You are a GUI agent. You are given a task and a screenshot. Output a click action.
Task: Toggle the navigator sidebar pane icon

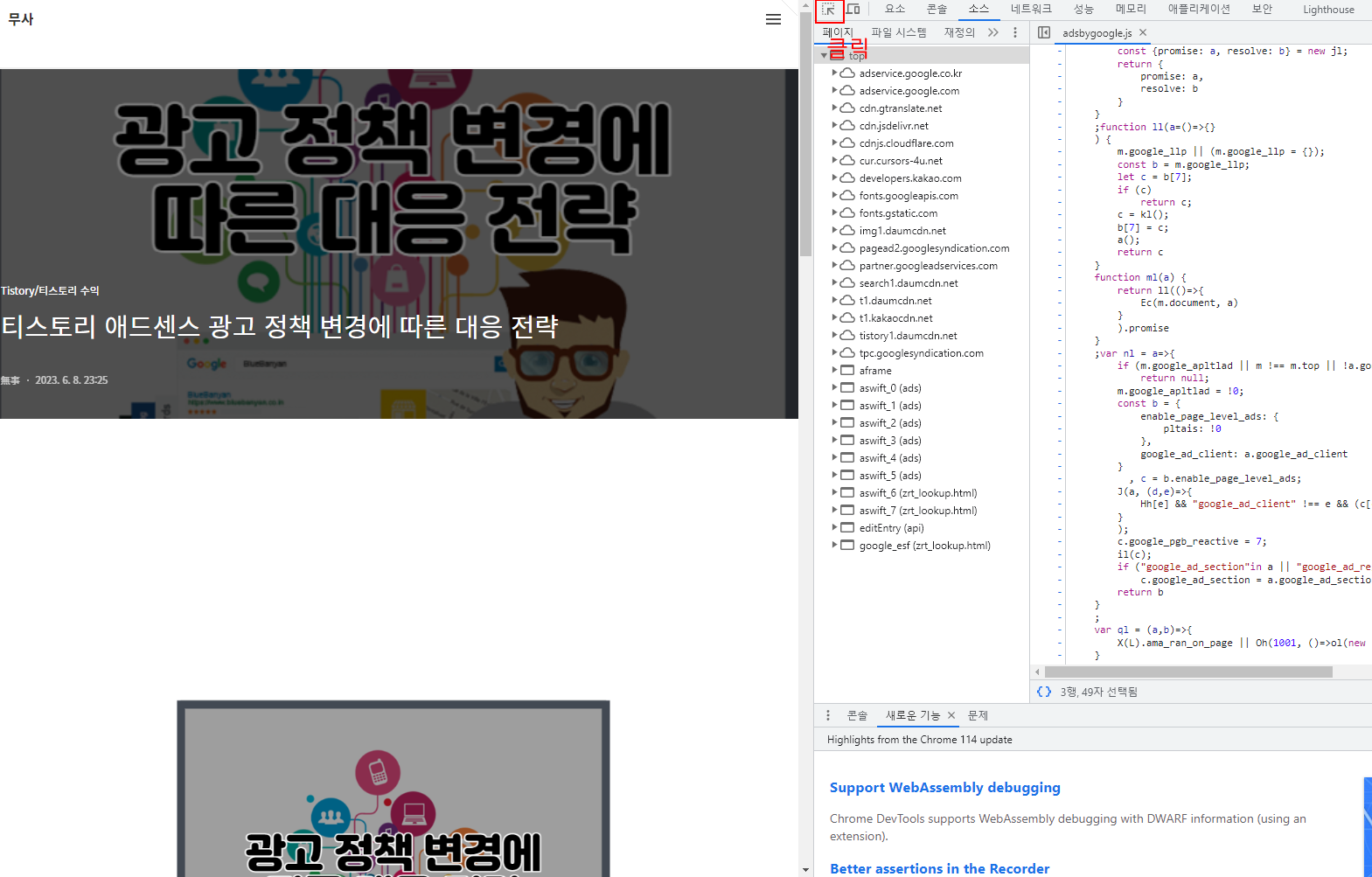tap(1044, 32)
